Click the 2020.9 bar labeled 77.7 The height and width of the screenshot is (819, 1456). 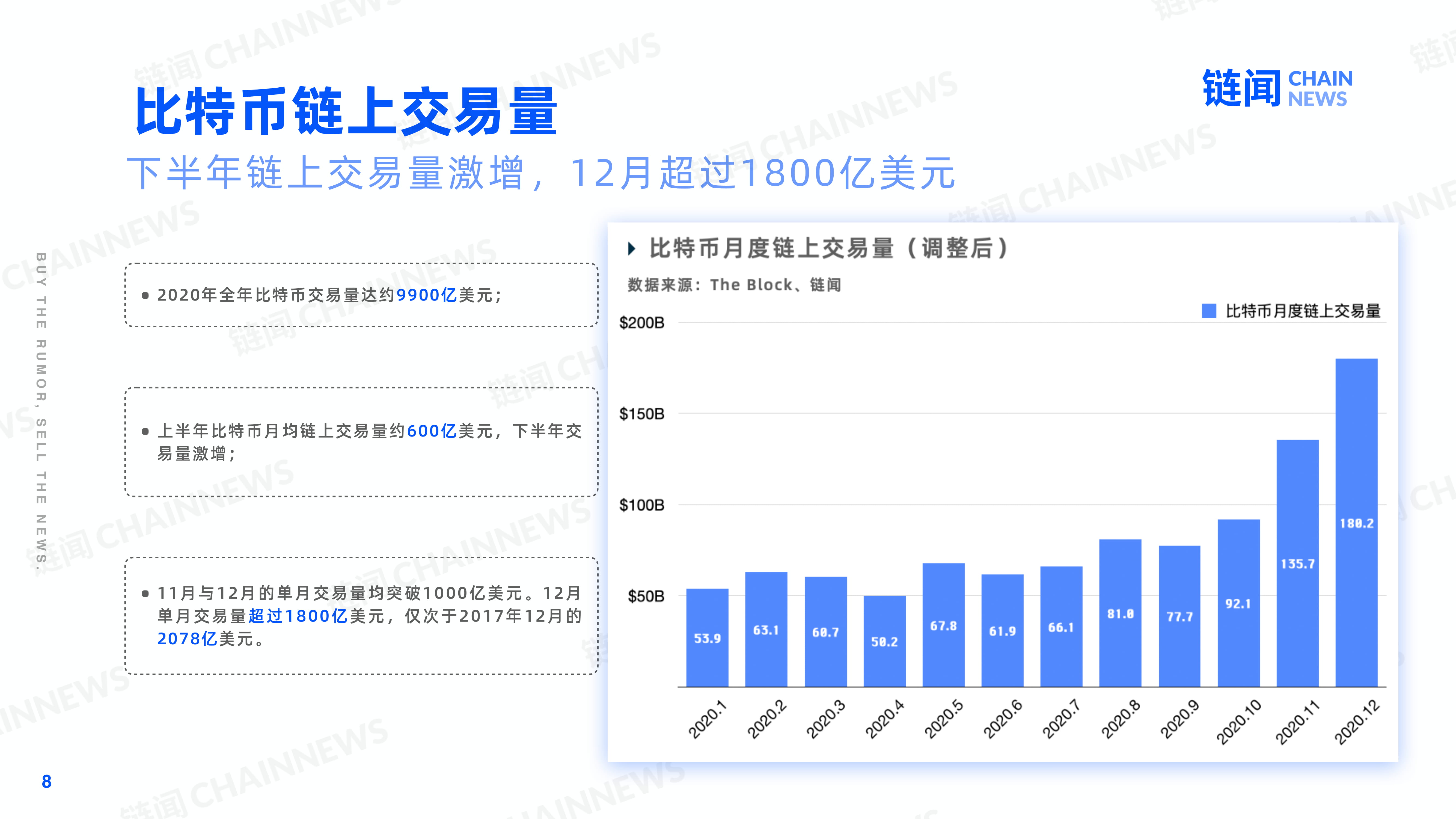[1179, 616]
